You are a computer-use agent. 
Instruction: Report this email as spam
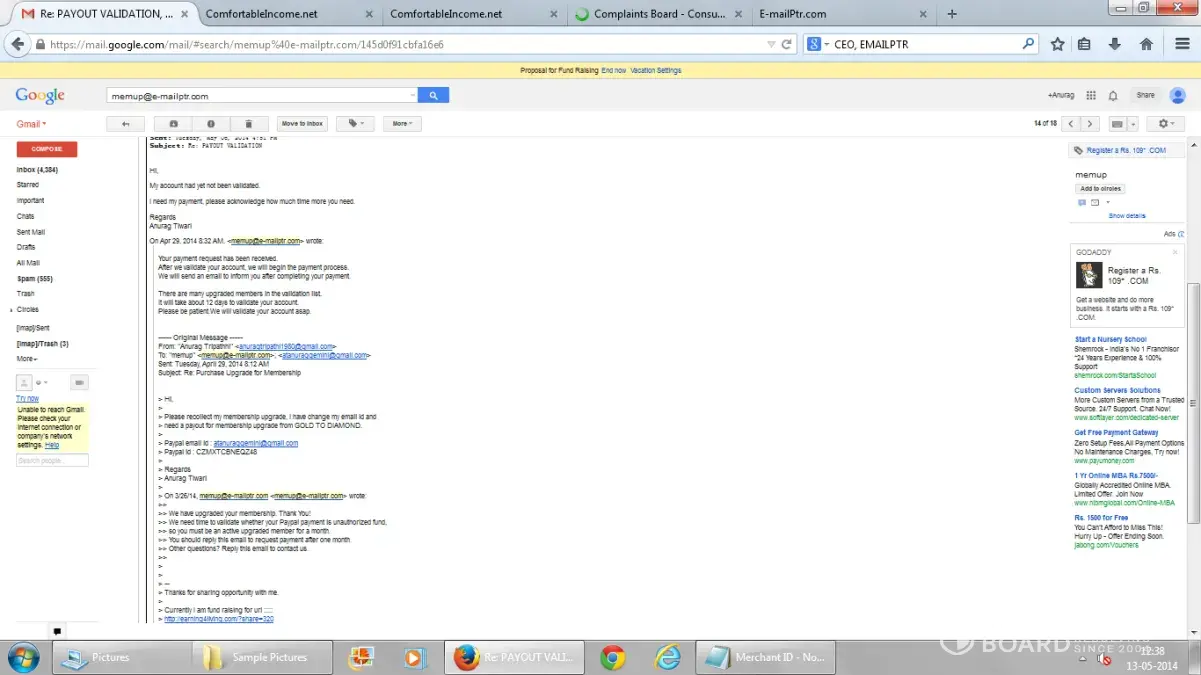[211, 124]
